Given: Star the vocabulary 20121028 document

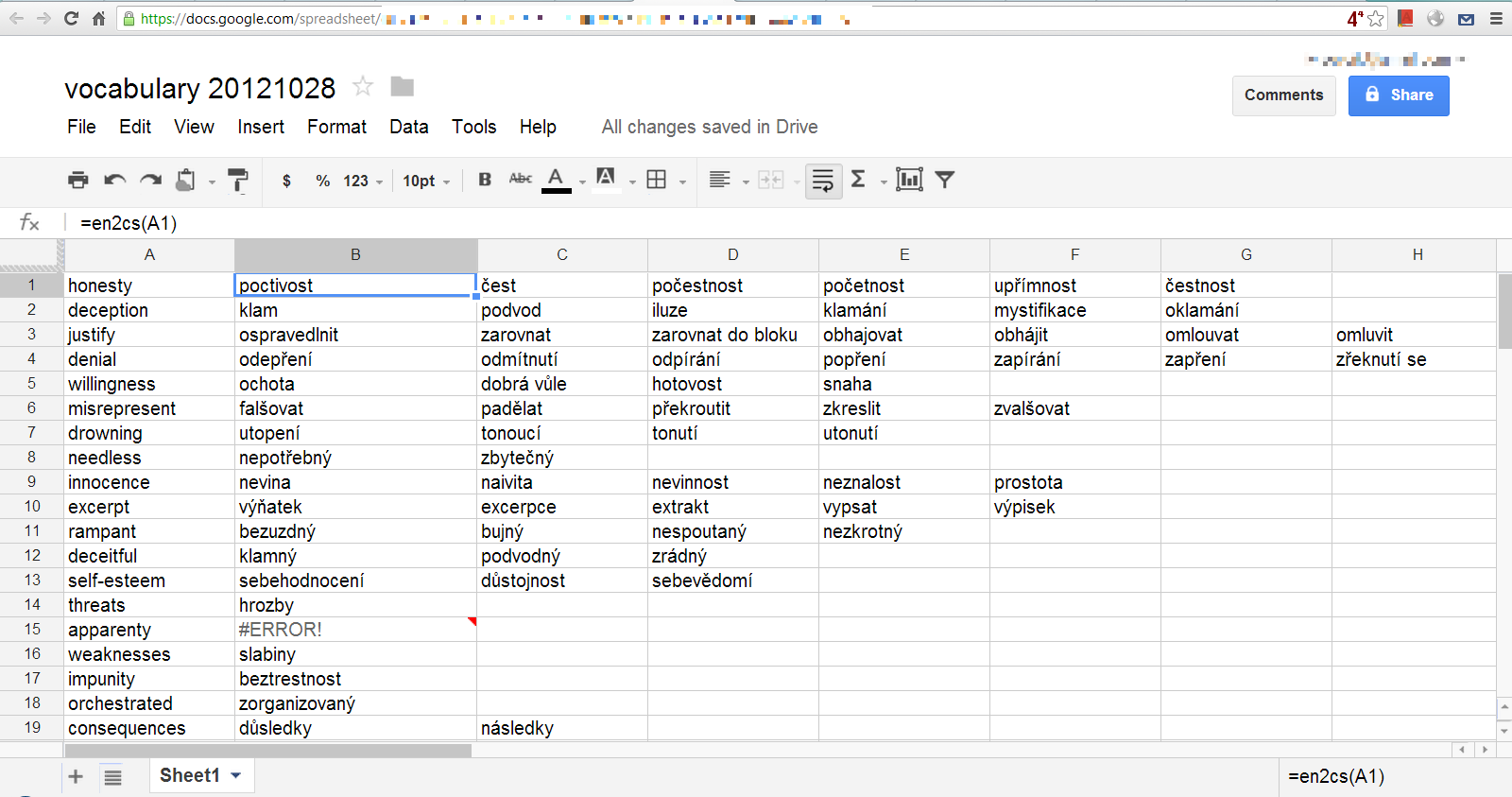Looking at the screenshot, I should (x=363, y=87).
